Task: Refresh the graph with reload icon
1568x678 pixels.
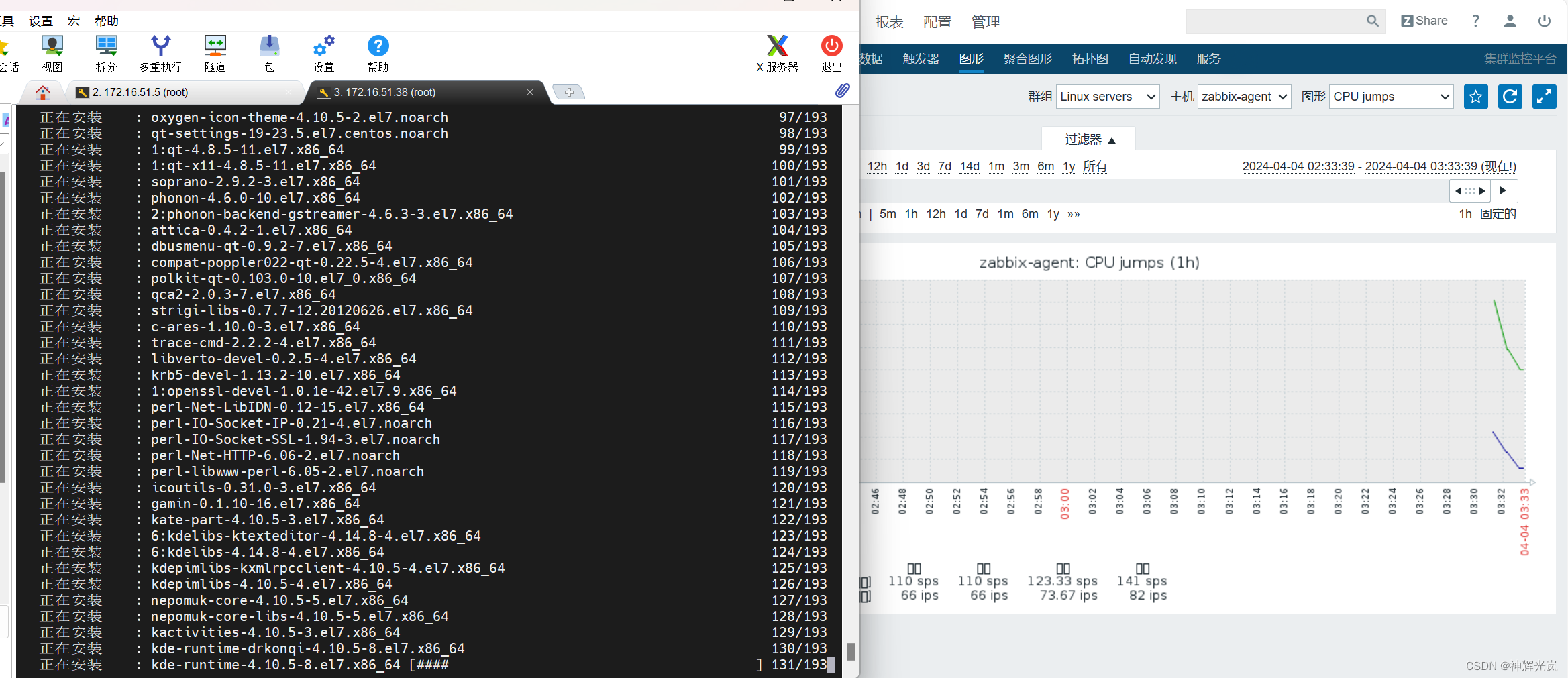Action: 1510,97
